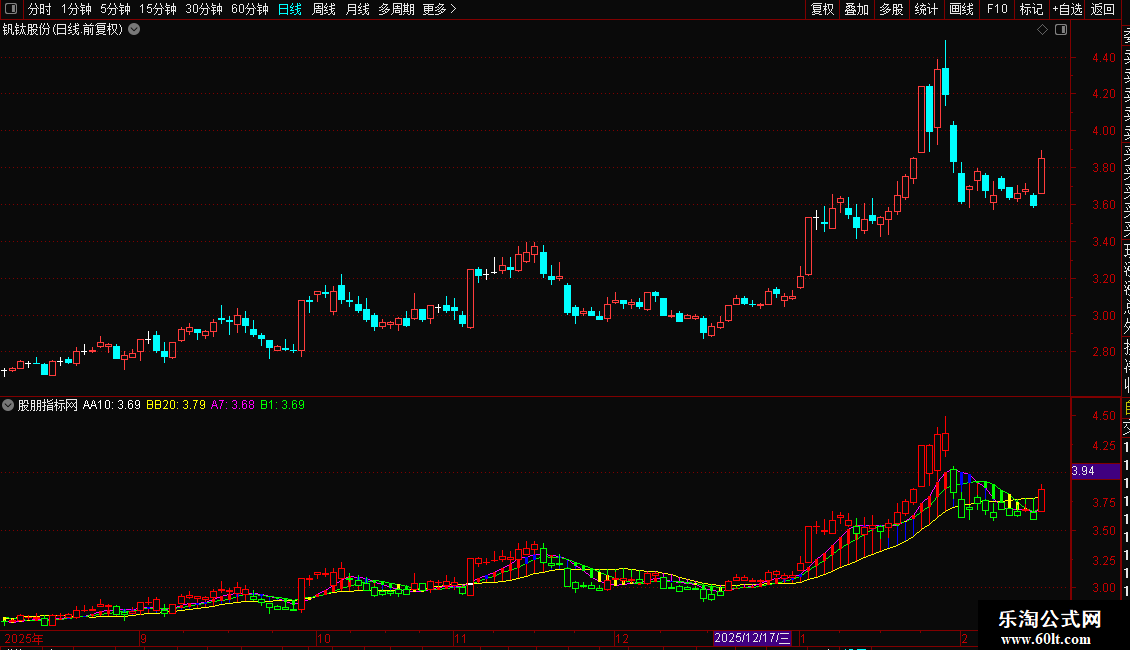Expand the 更多 periods menu
Image resolution: width=1130 pixels, height=650 pixels.
[440, 9]
